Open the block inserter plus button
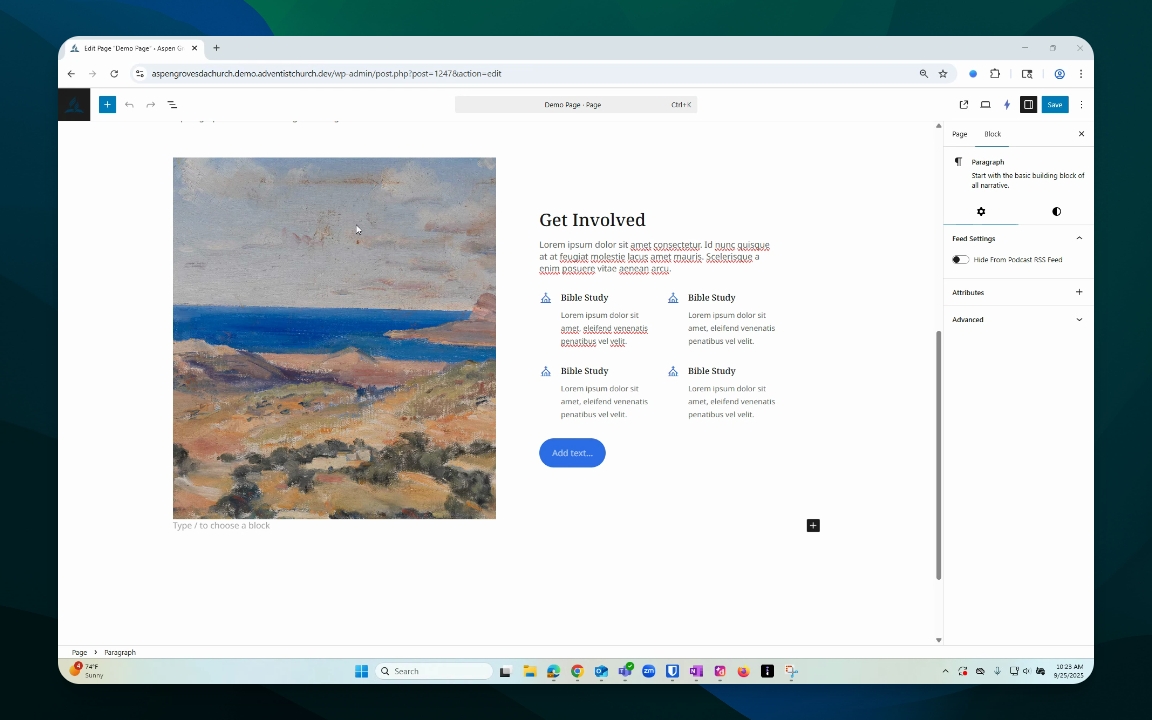This screenshot has height=720, width=1152. (x=107, y=104)
